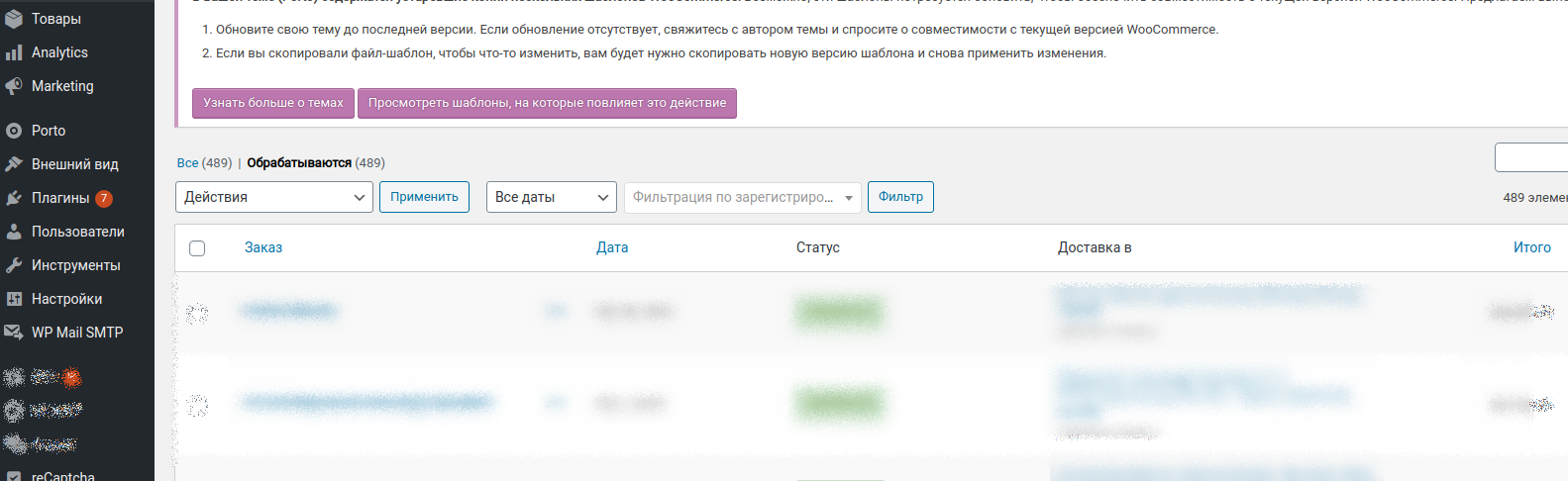The width and height of the screenshot is (1568, 481).
Task: Open Настройки in the sidebar menu
Action: point(66,299)
